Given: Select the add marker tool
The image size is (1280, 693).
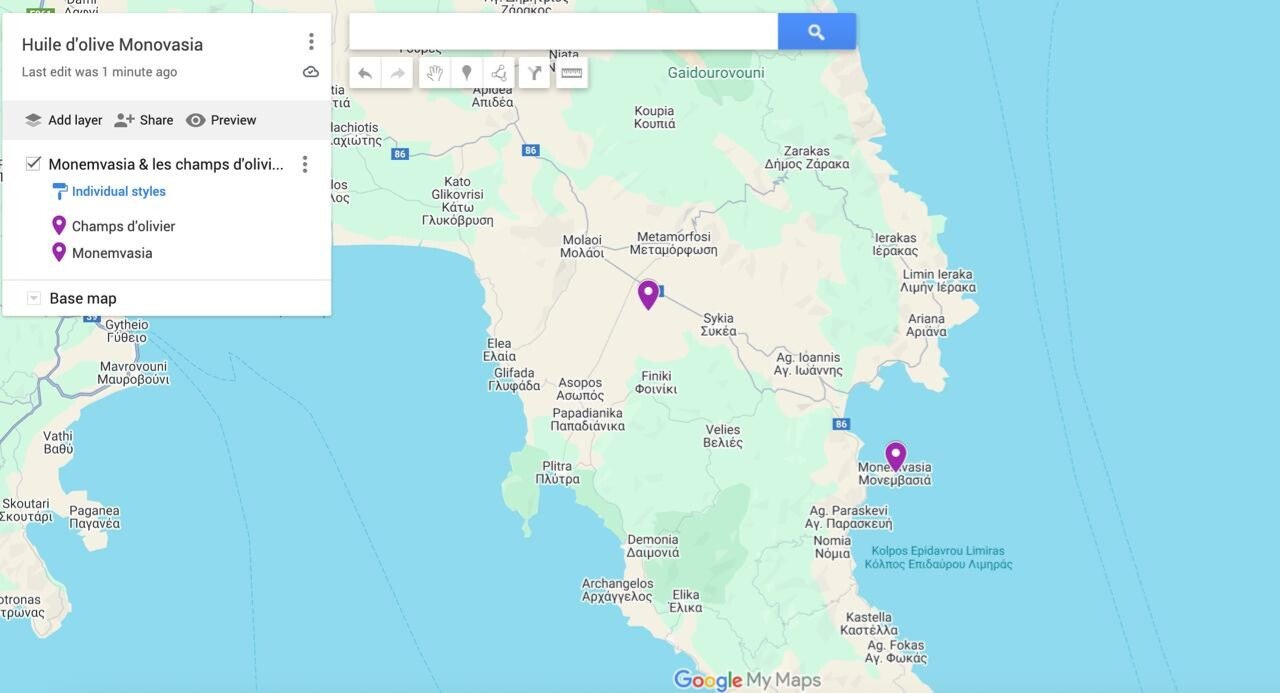Looking at the screenshot, I should coord(466,73).
